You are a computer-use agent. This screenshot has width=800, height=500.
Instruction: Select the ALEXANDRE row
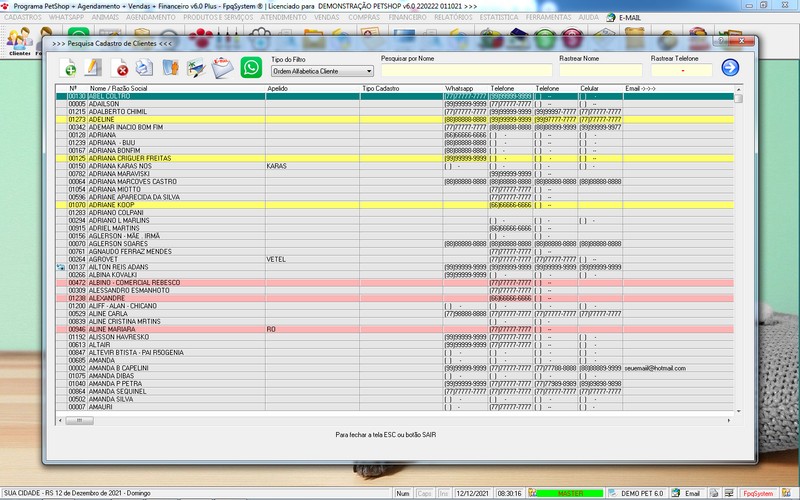tap(395, 298)
